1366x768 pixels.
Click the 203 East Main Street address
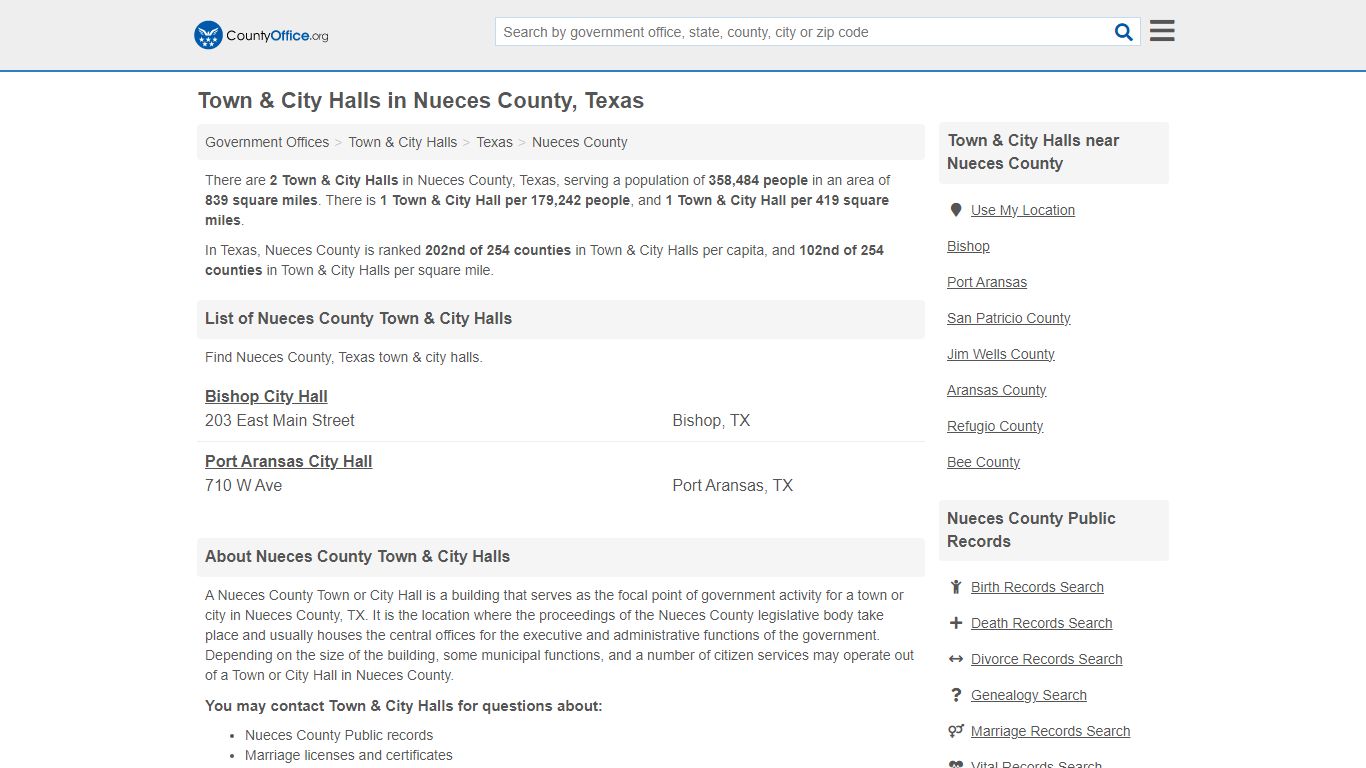point(280,421)
